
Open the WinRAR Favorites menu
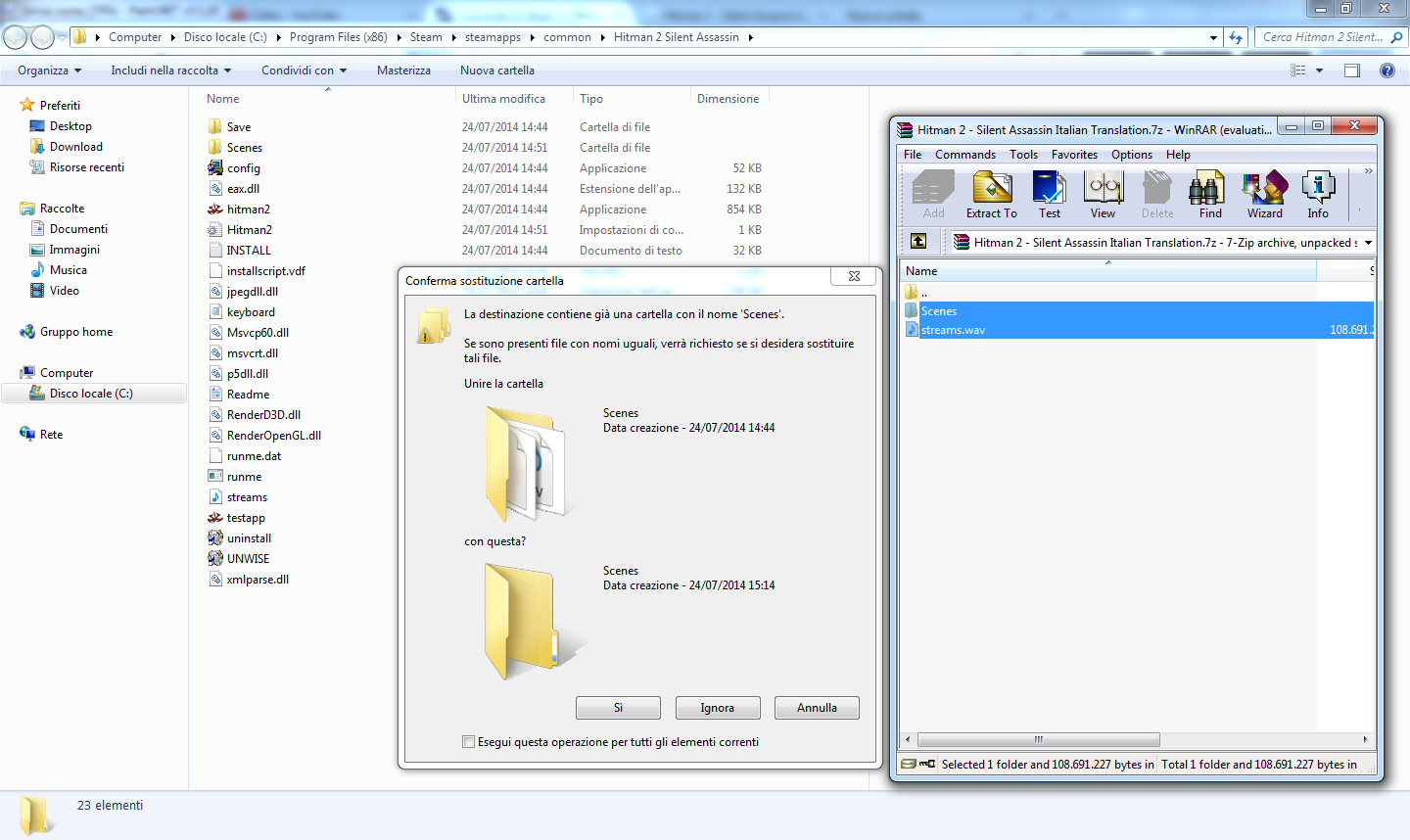tap(1074, 155)
